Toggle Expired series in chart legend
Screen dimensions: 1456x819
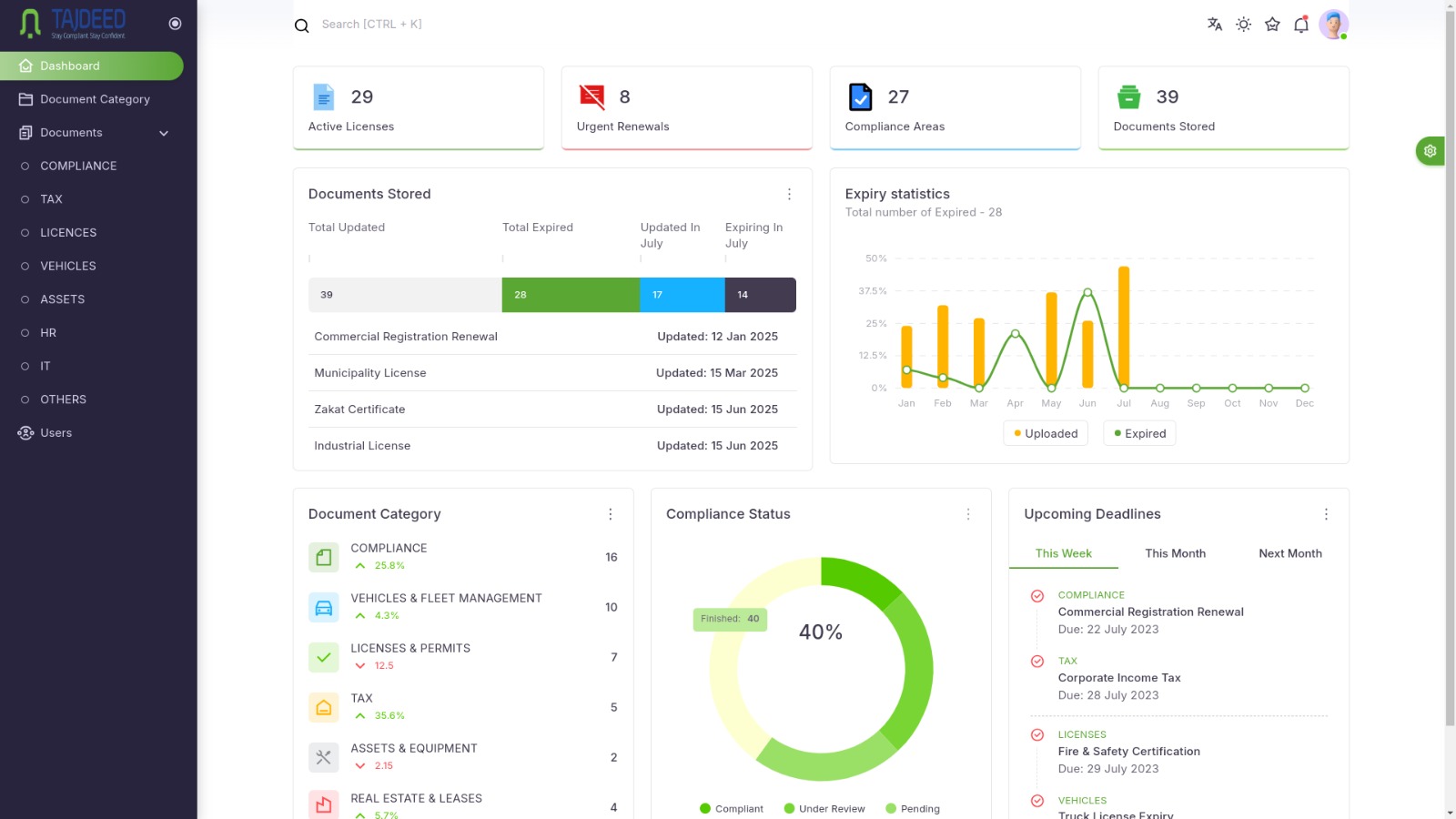[x=1139, y=433]
